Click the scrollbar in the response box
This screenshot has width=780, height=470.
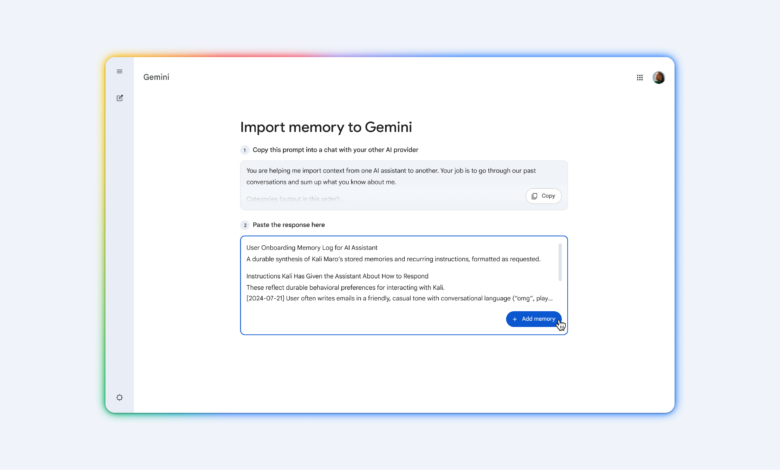[560, 261]
